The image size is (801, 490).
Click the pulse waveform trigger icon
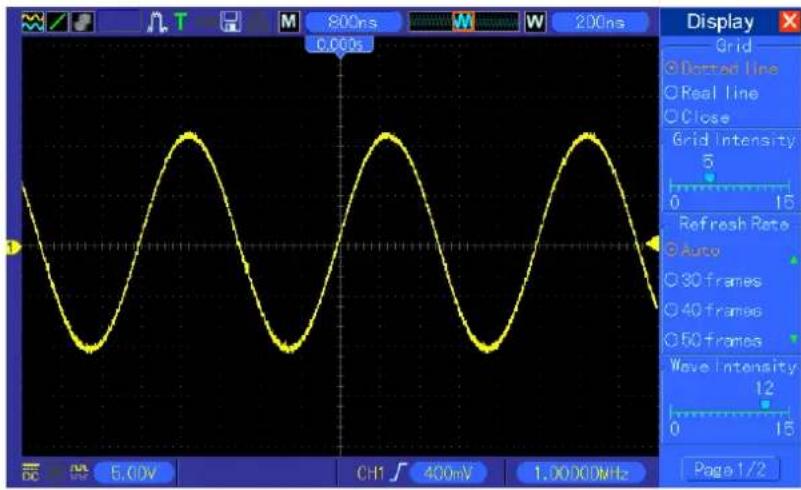pyautogui.click(x=157, y=23)
